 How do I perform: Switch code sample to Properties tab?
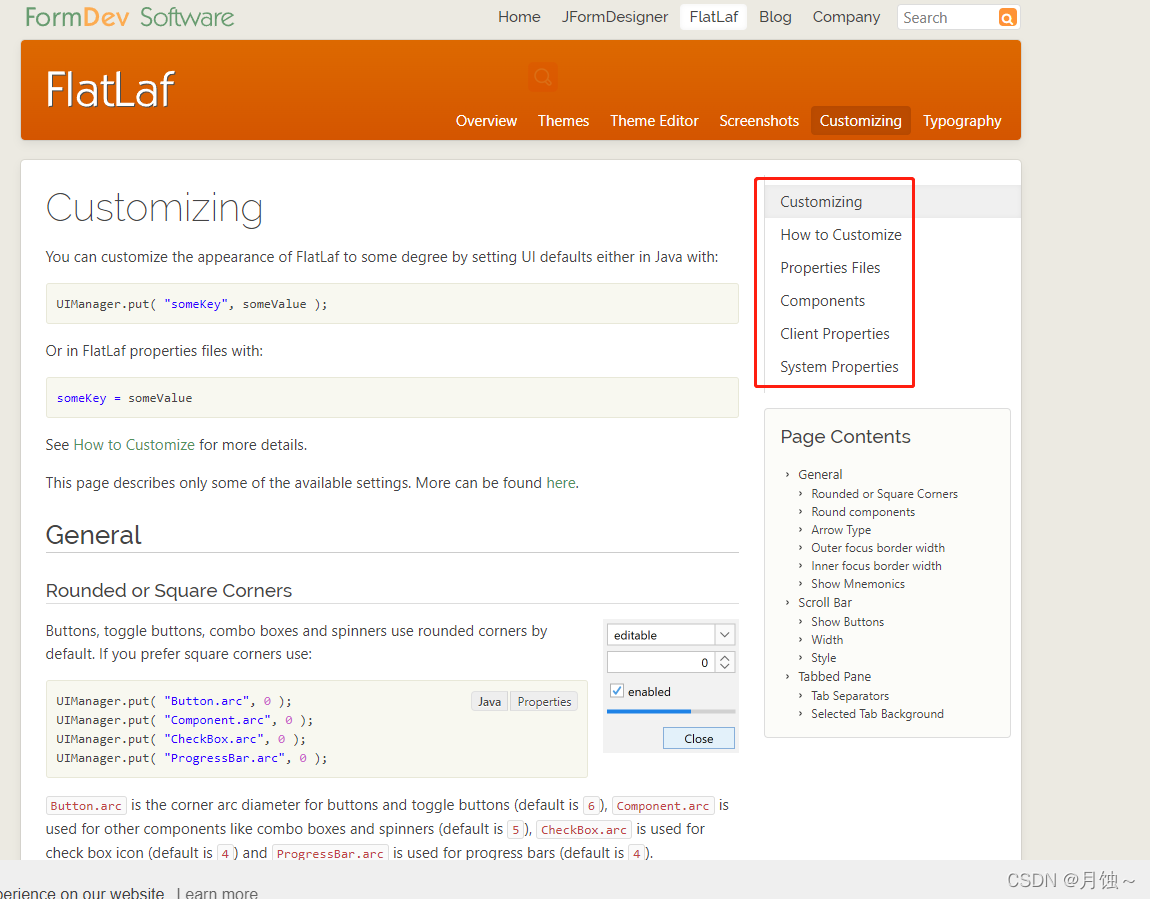544,702
